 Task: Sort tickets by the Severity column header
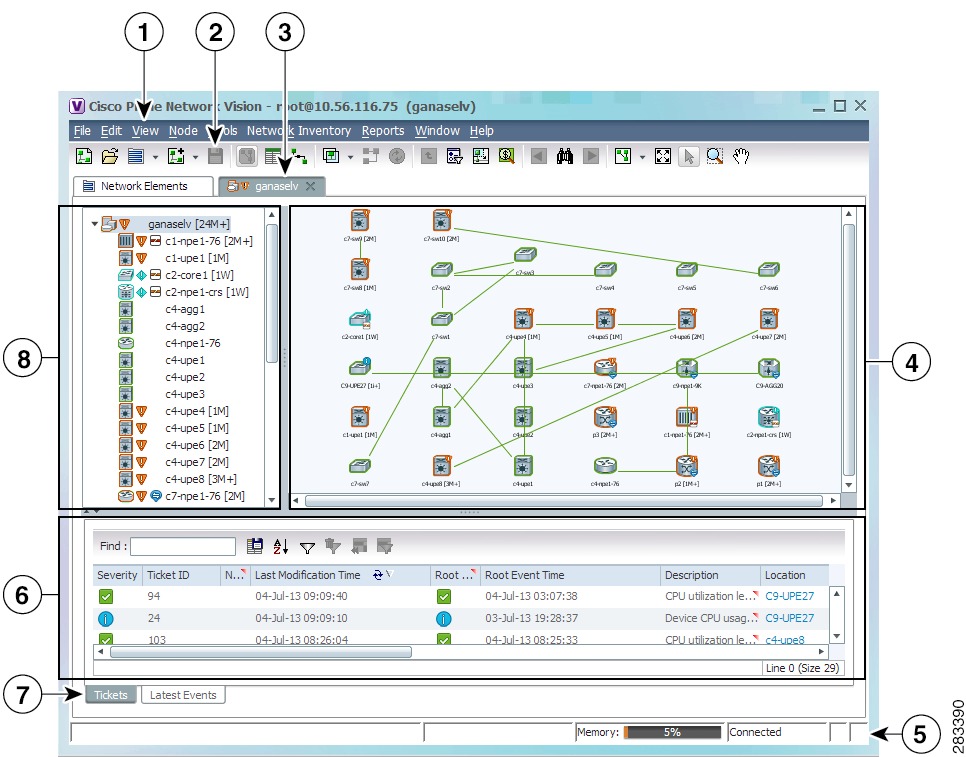coord(117,575)
